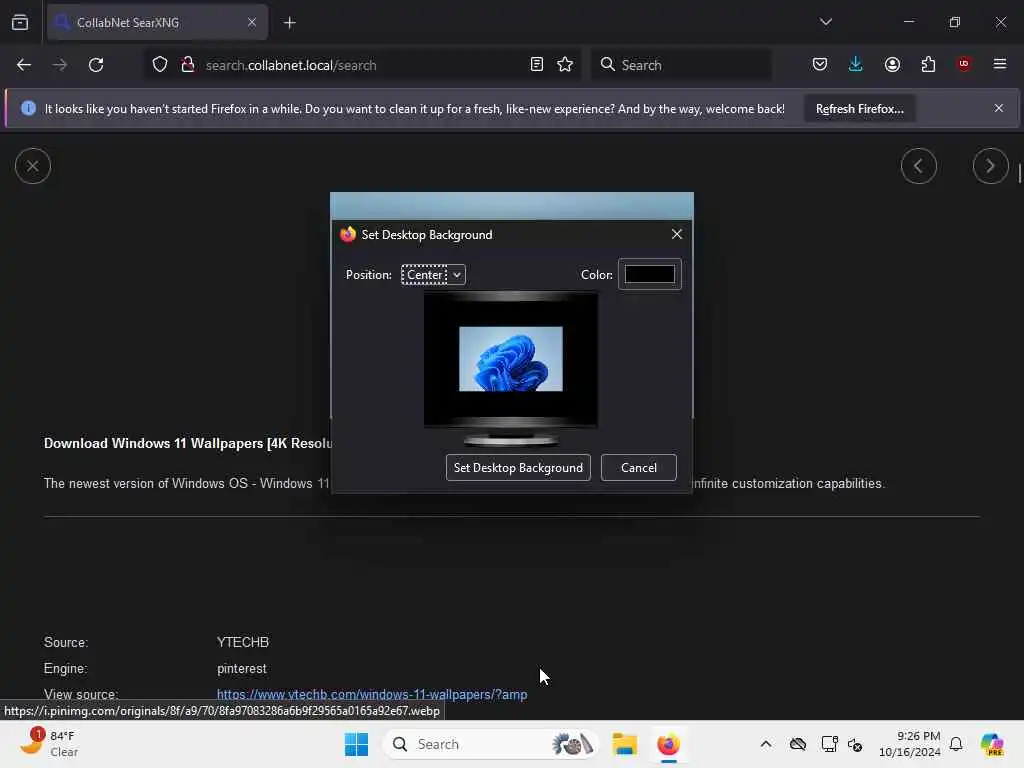1024x768 pixels.
Task: Close the image detail view with circled X
Action: 33,166
